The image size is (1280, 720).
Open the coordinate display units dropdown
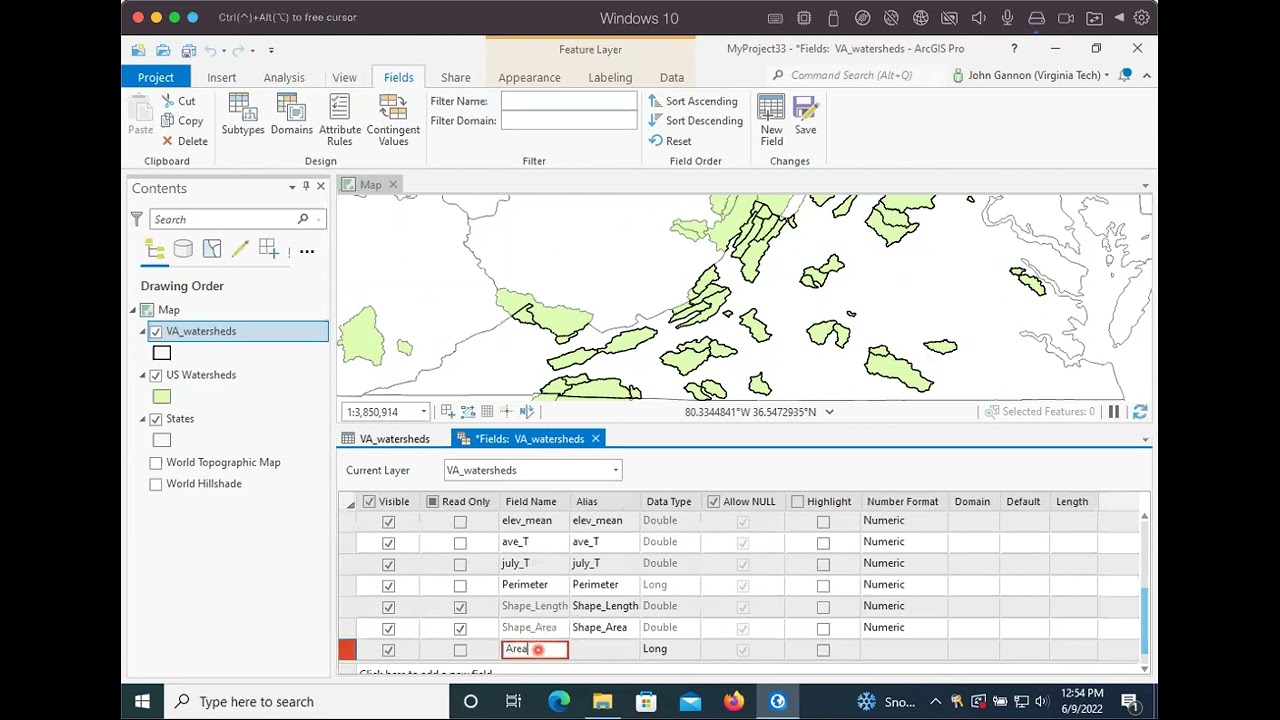(829, 412)
